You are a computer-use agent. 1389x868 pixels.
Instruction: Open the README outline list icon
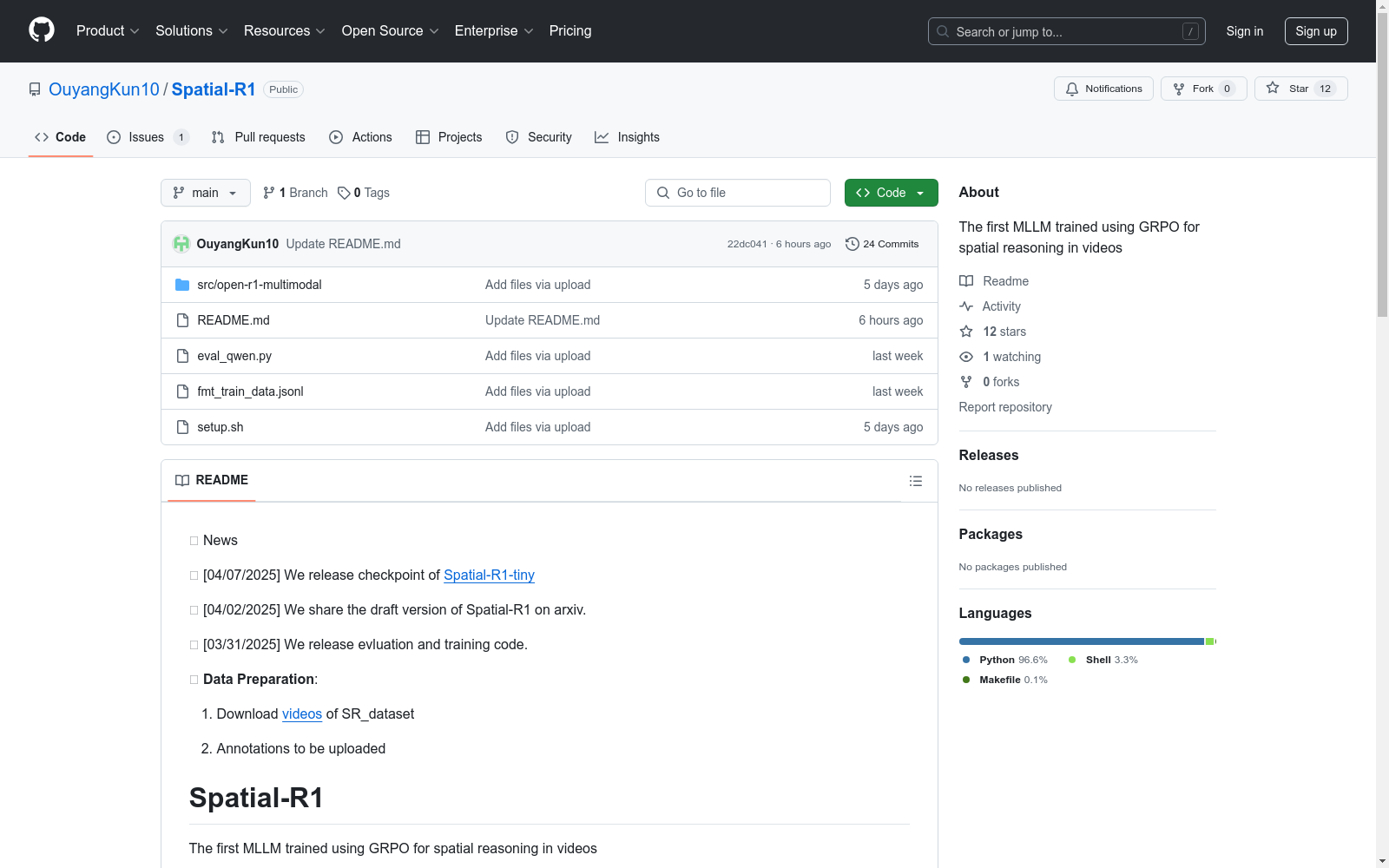916,481
